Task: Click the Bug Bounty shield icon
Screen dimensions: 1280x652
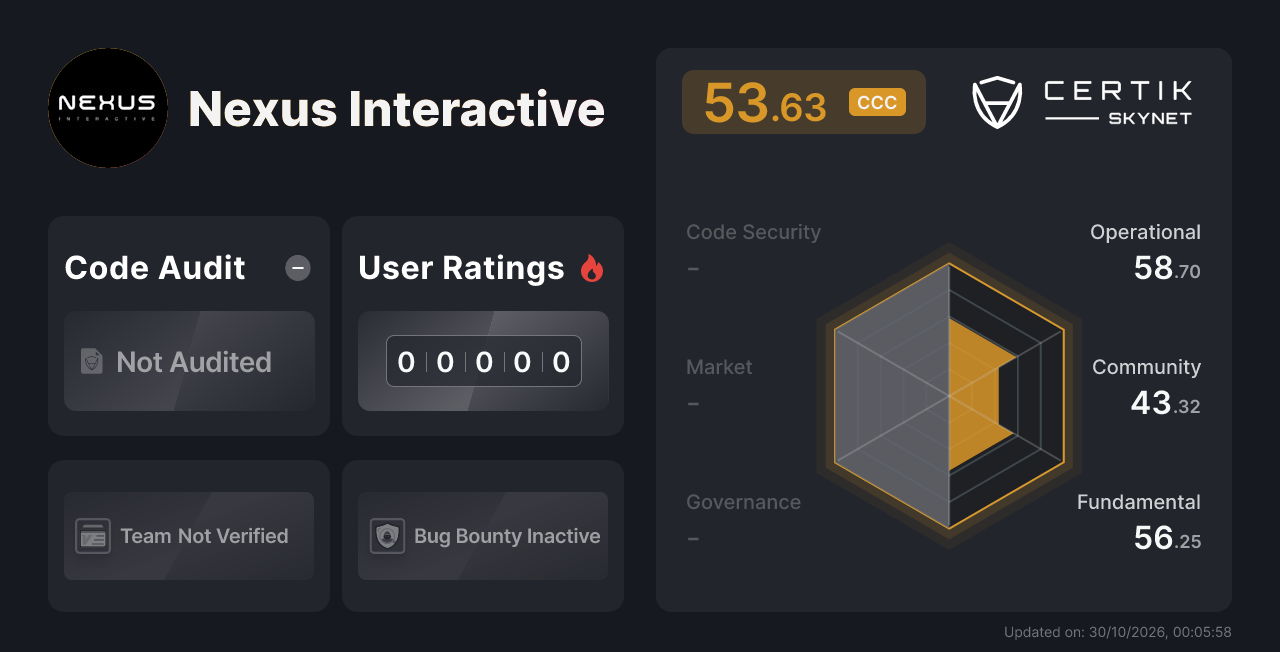Action: pyautogui.click(x=387, y=536)
